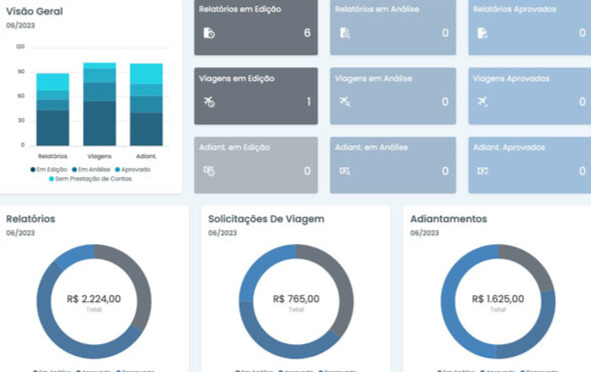Screen dimensions: 591x372
Task: Click the Relatórios em Análise magnifier icon
Action: [345, 33]
